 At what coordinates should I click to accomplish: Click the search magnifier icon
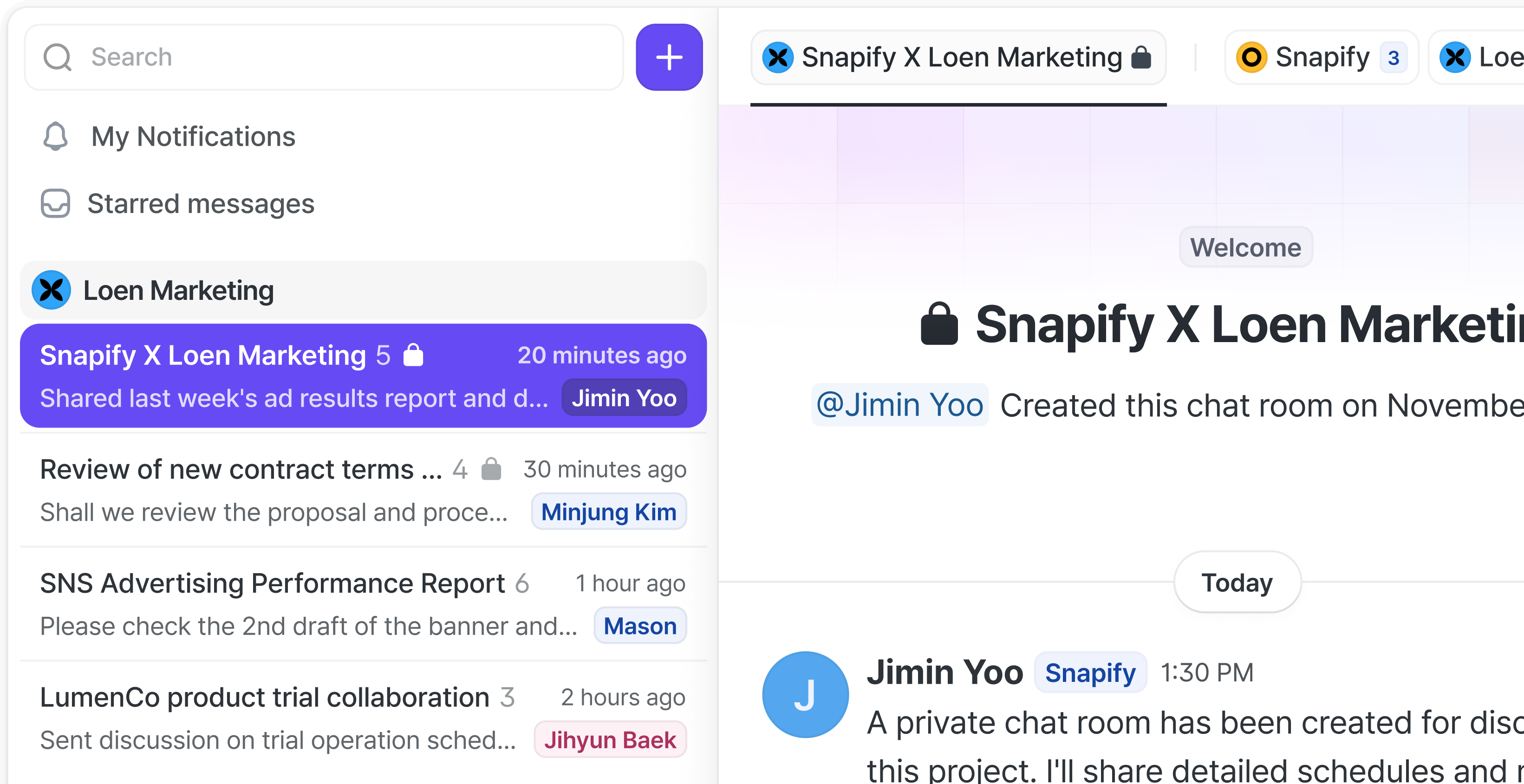coord(58,58)
